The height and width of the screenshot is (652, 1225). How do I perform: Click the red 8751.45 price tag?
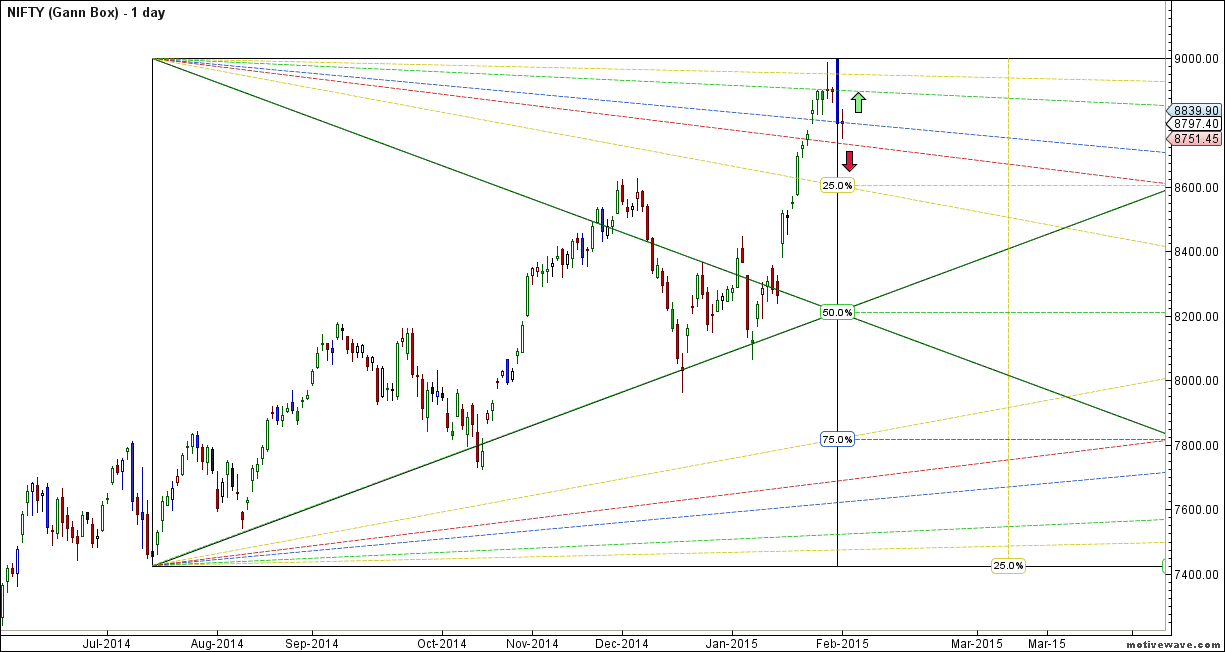(x=1196, y=139)
